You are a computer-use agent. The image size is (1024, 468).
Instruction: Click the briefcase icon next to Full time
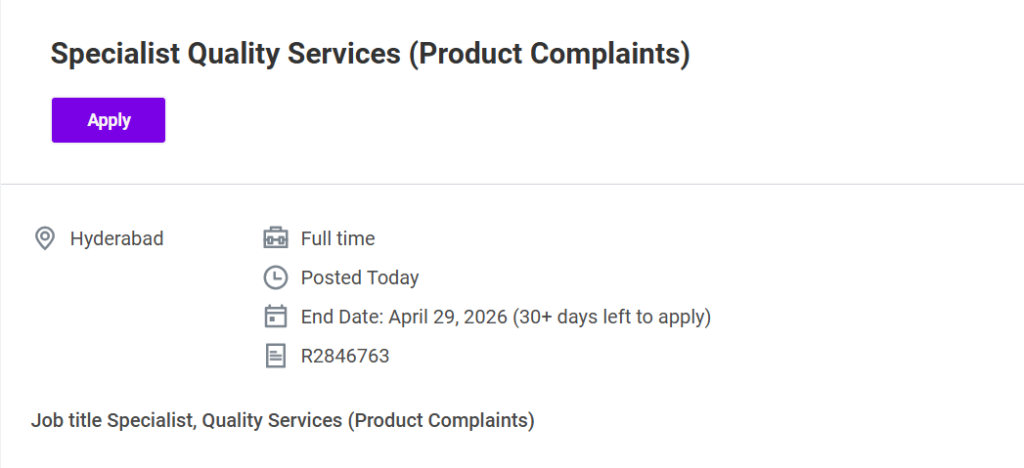coord(275,238)
